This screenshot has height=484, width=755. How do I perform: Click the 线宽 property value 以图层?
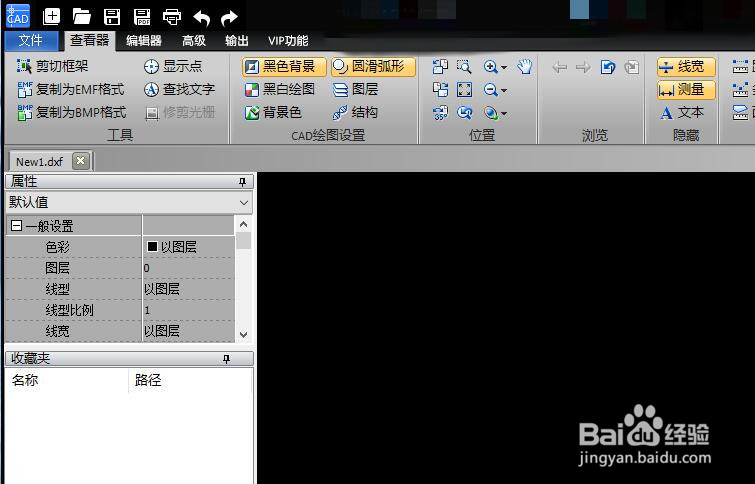click(x=189, y=331)
